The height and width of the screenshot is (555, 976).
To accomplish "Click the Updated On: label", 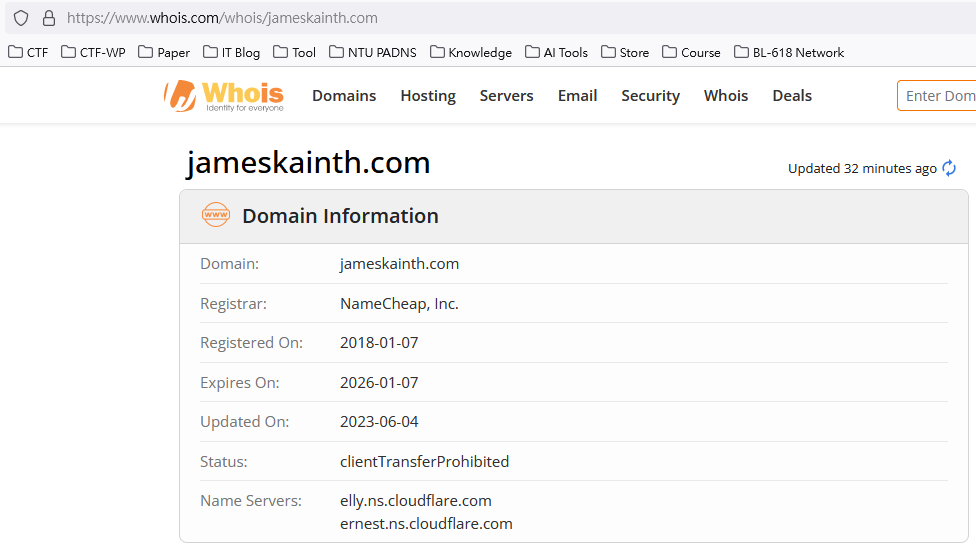I will click(245, 422).
